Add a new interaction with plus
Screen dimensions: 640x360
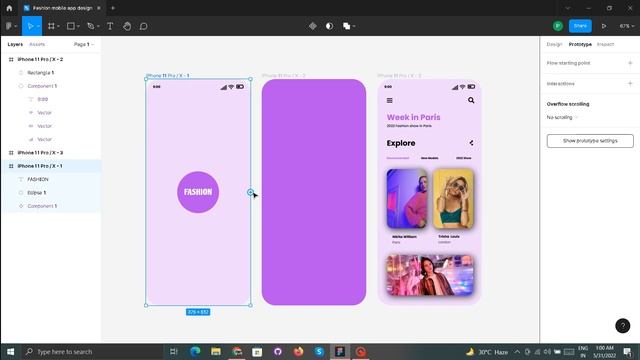coord(630,83)
